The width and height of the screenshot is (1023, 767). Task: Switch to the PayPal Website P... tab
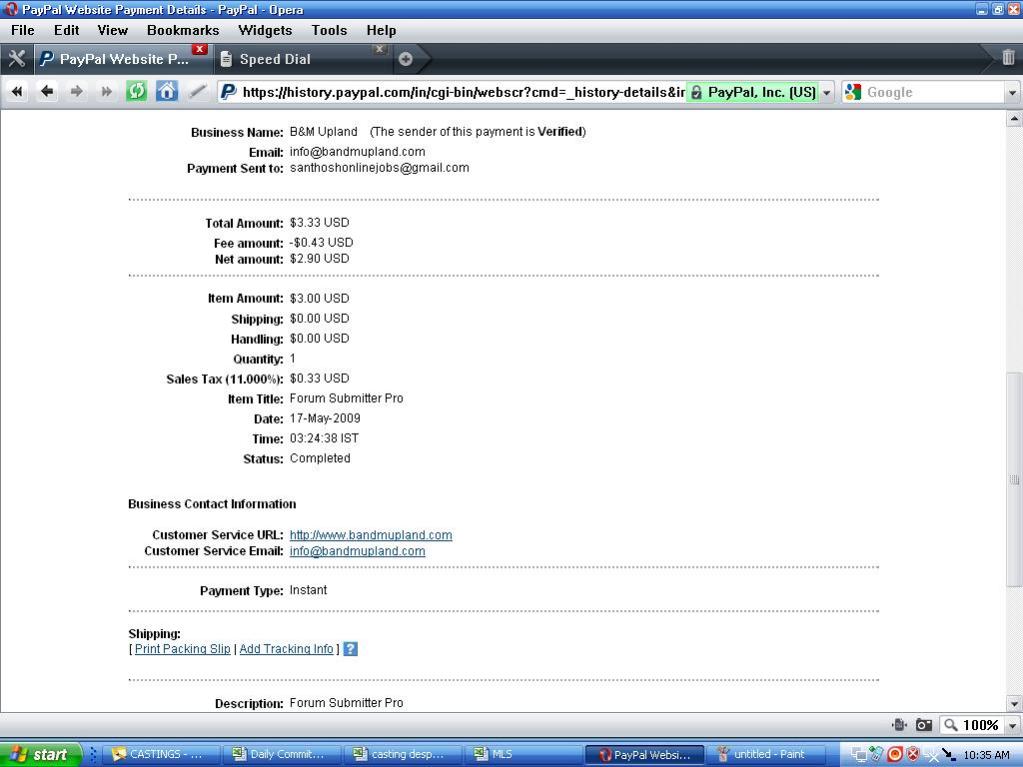121,59
